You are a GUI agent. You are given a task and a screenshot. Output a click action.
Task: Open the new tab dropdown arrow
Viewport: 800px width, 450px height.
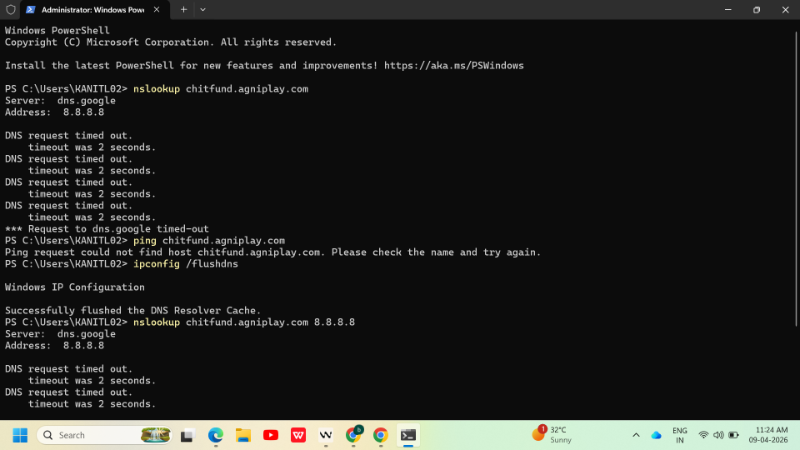tap(203, 9)
